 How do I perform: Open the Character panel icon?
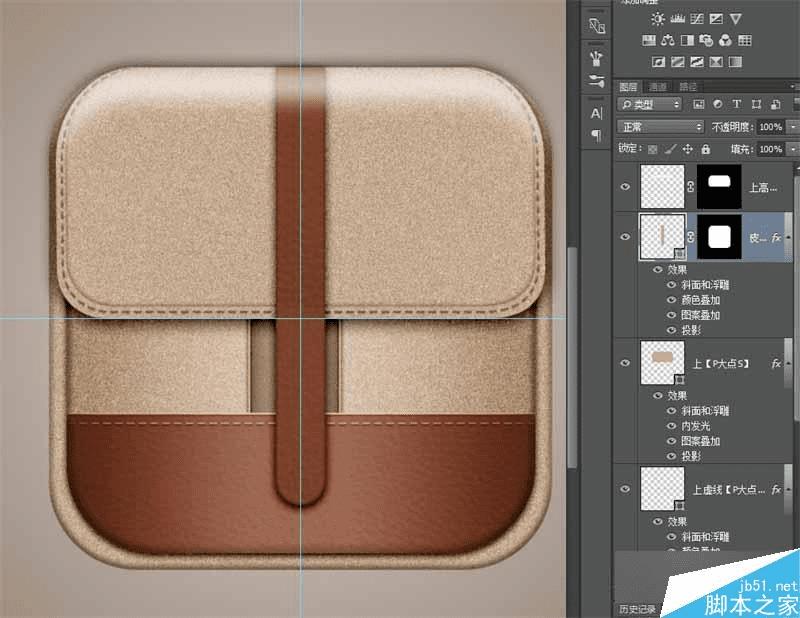pos(596,113)
